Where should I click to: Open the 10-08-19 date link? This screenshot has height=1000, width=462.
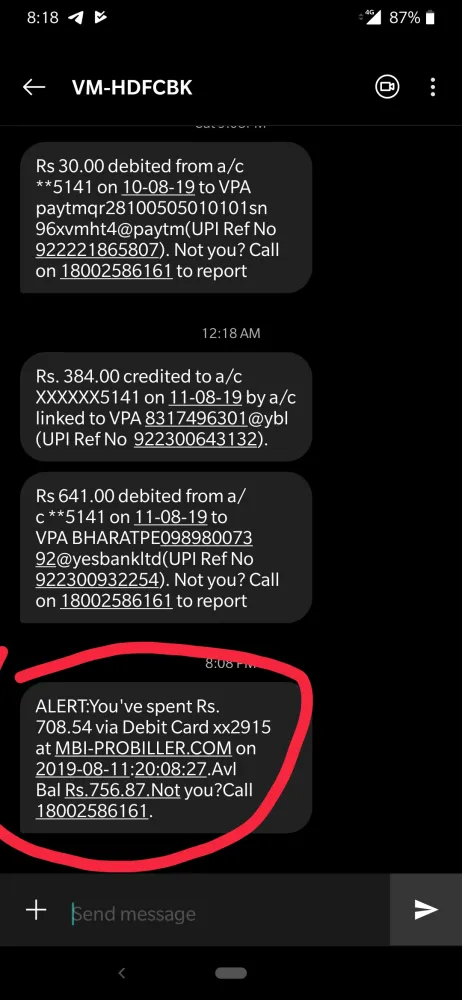[x=151, y=188]
